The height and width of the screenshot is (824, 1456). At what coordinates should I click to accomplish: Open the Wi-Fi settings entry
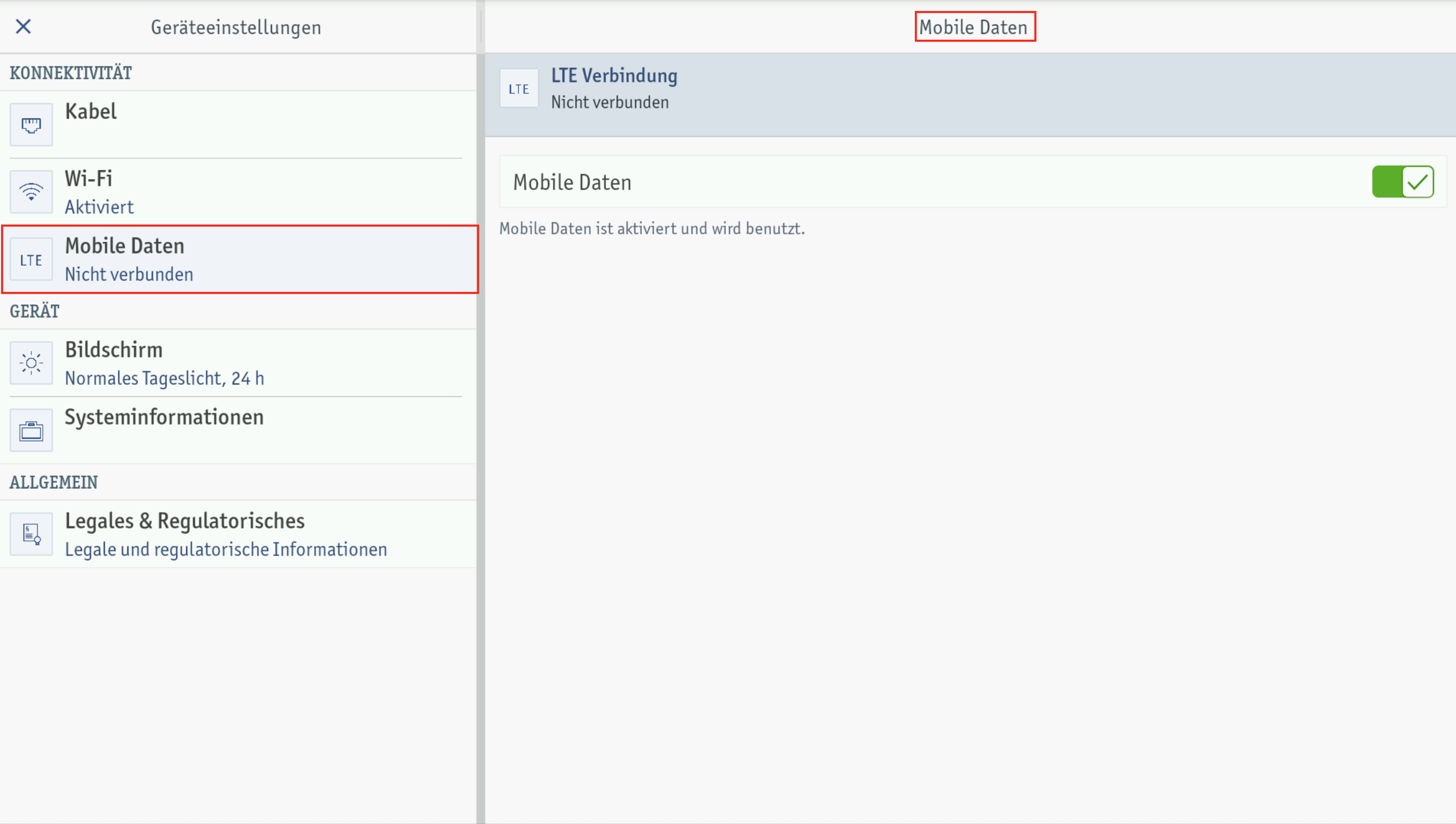click(x=238, y=192)
